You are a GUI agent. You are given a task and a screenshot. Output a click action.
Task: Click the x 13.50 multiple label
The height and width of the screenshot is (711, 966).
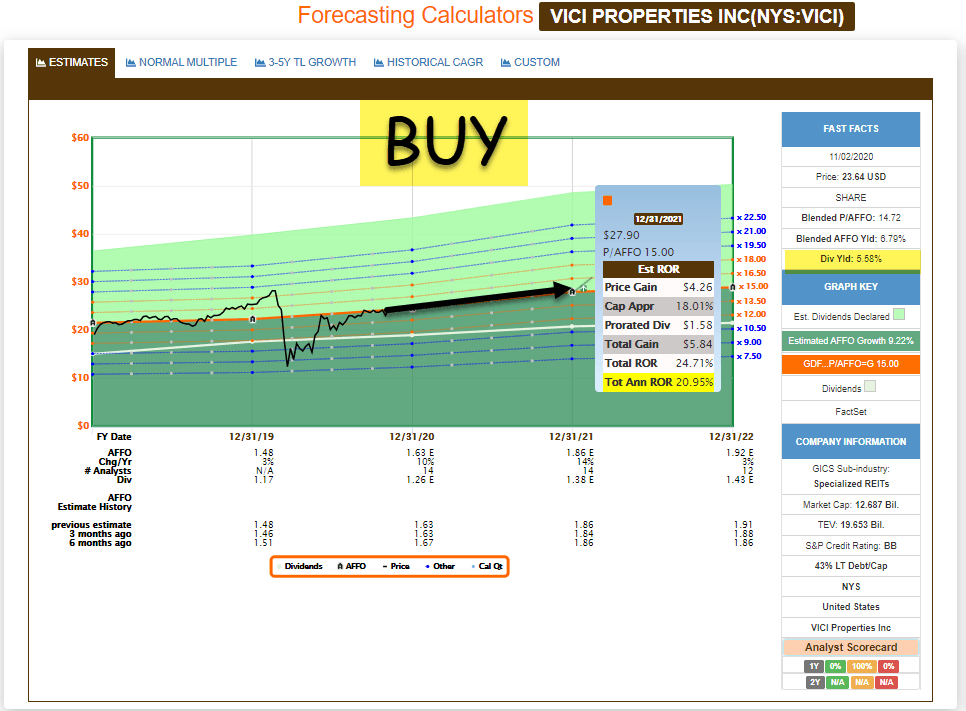pos(752,301)
